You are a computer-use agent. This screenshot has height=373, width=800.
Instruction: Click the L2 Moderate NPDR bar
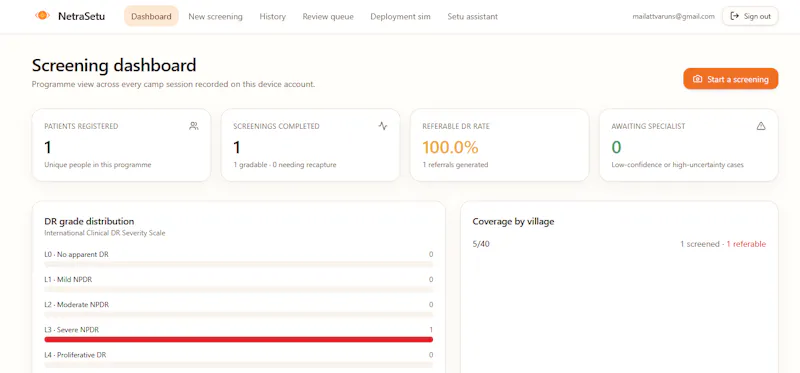tap(239, 314)
